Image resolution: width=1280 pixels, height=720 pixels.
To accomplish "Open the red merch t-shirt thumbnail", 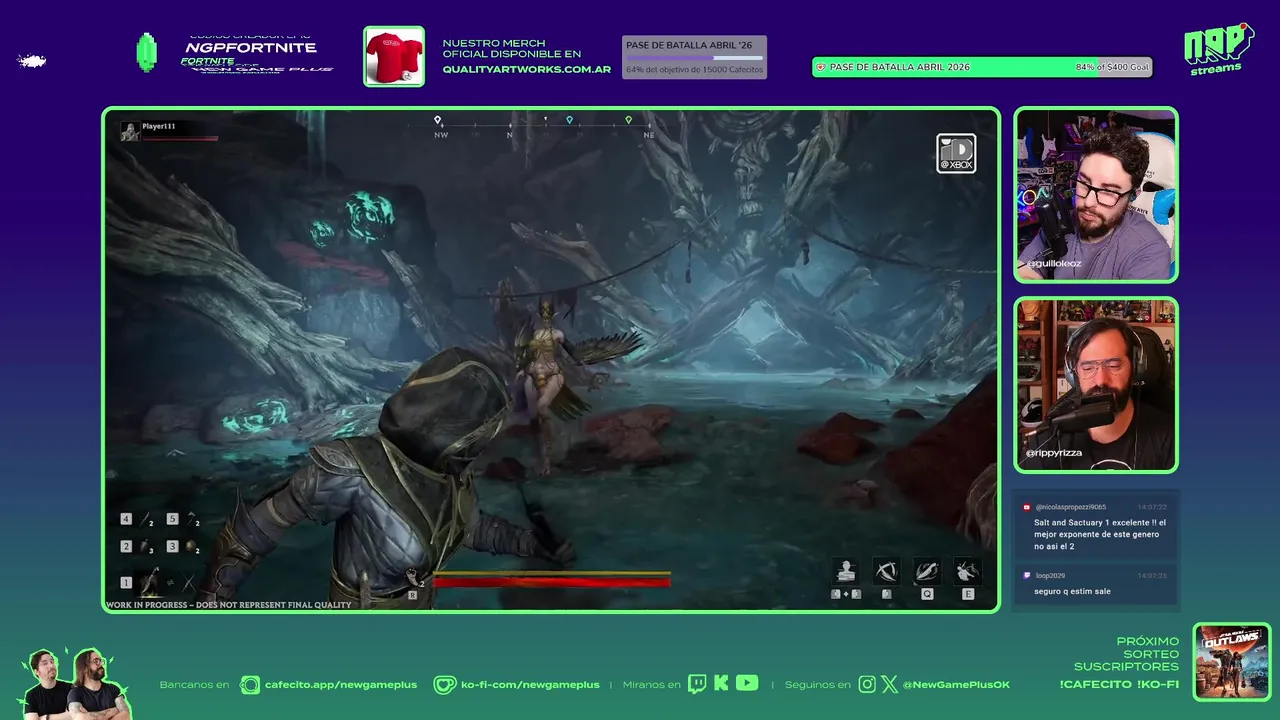I will [394, 56].
